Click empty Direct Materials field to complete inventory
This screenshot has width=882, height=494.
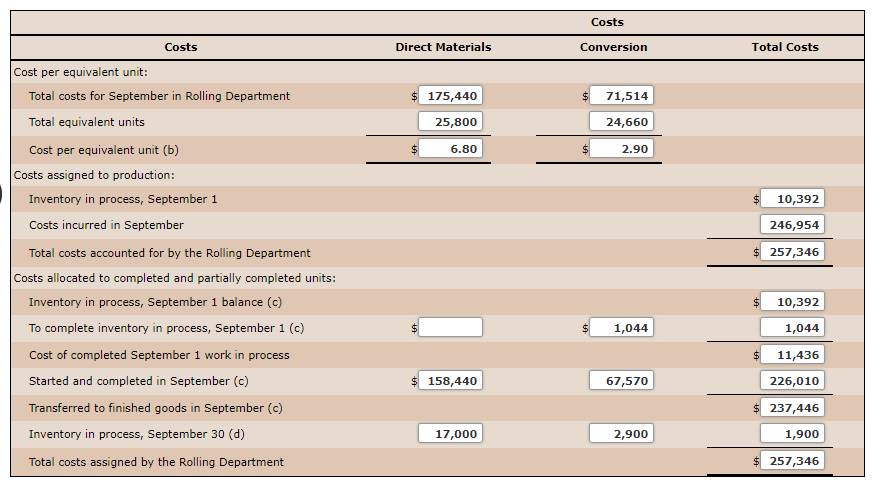click(450, 327)
